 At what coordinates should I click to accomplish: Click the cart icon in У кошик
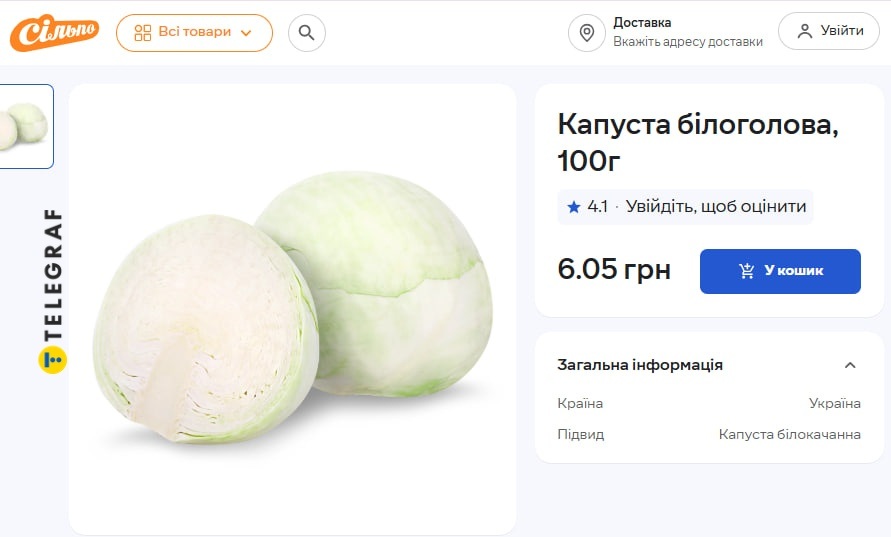pos(747,271)
